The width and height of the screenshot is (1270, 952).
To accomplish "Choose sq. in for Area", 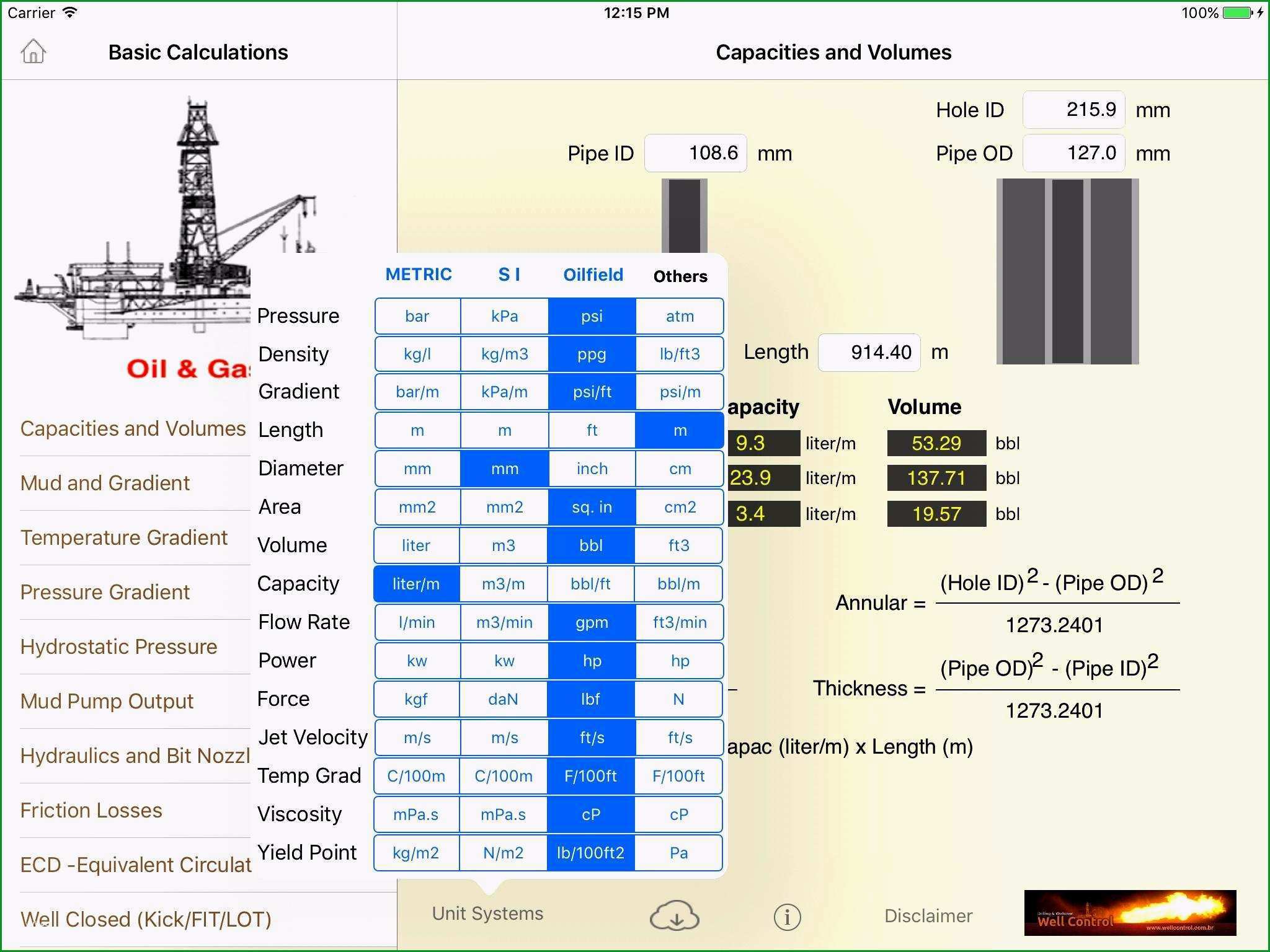I will (592, 508).
